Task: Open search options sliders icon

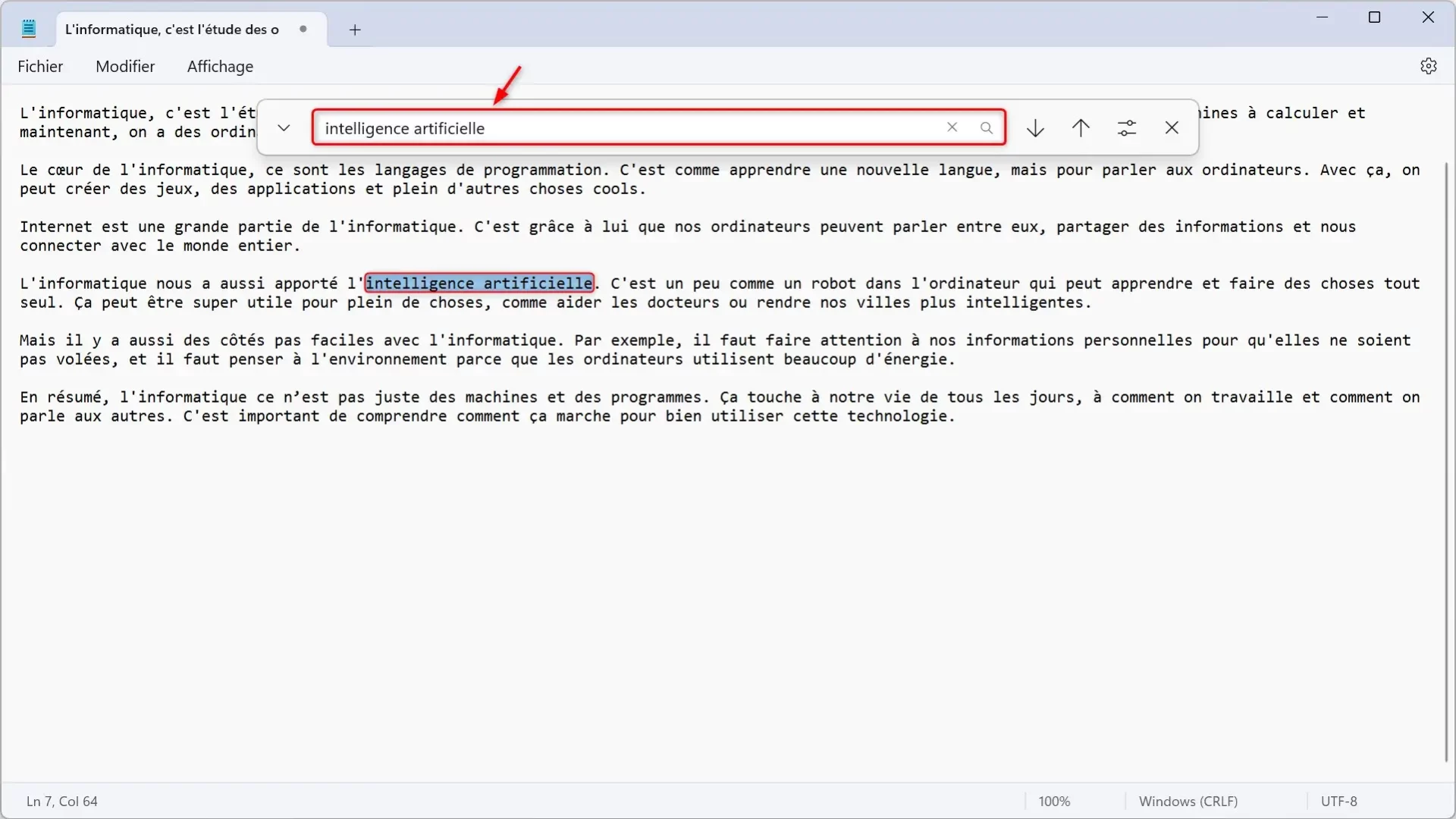Action: click(x=1127, y=127)
